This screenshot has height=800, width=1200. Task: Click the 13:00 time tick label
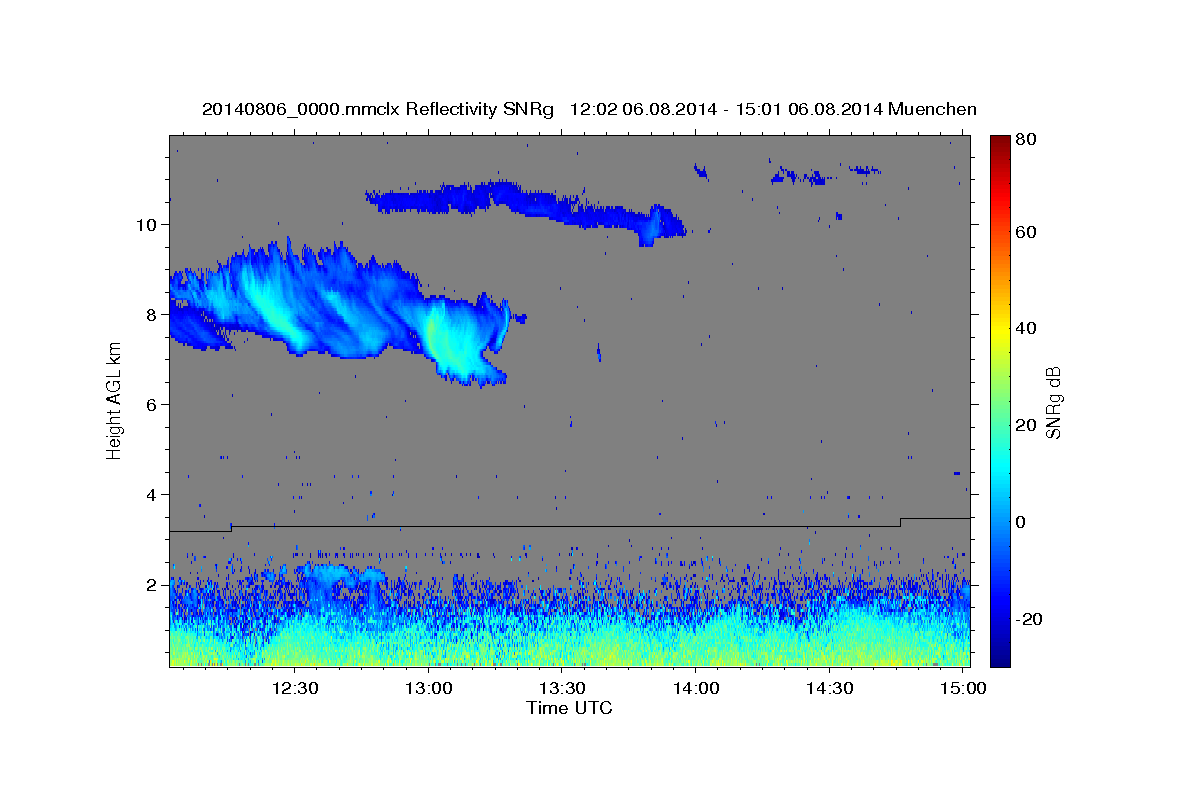pyautogui.click(x=430, y=688)
